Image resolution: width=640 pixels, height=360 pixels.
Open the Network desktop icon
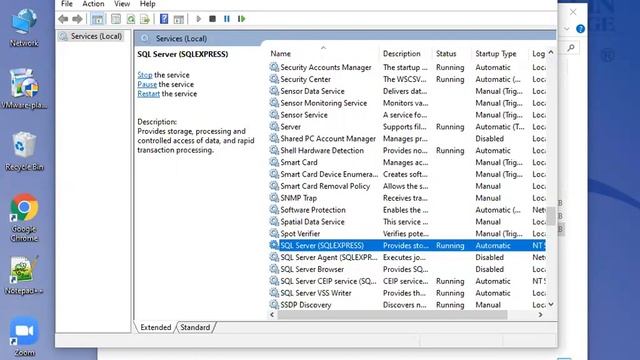[24, 27]
